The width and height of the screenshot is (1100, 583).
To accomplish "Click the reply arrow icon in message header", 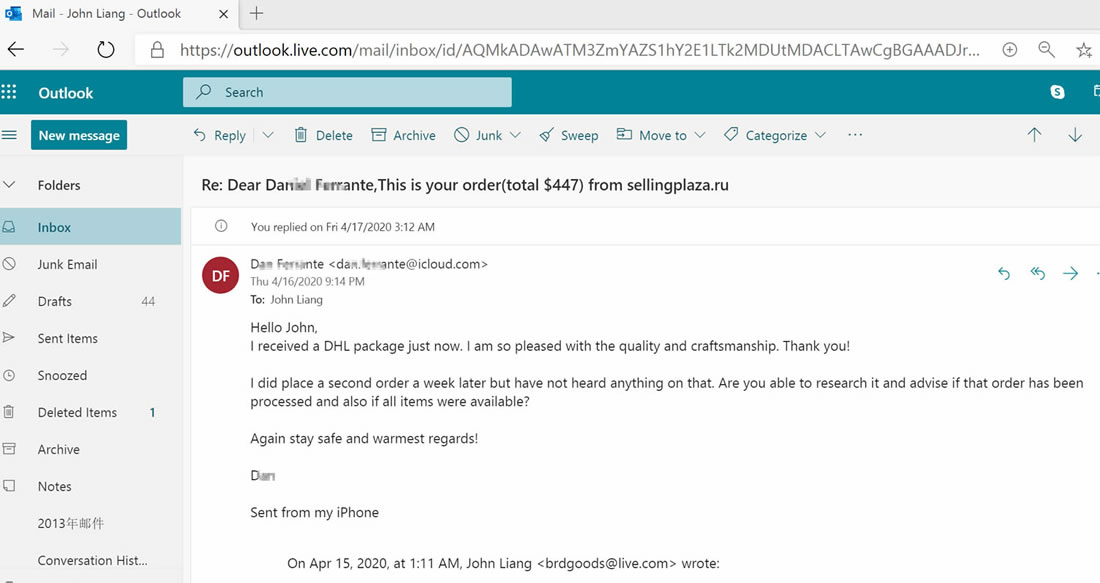I will 1004,273.
